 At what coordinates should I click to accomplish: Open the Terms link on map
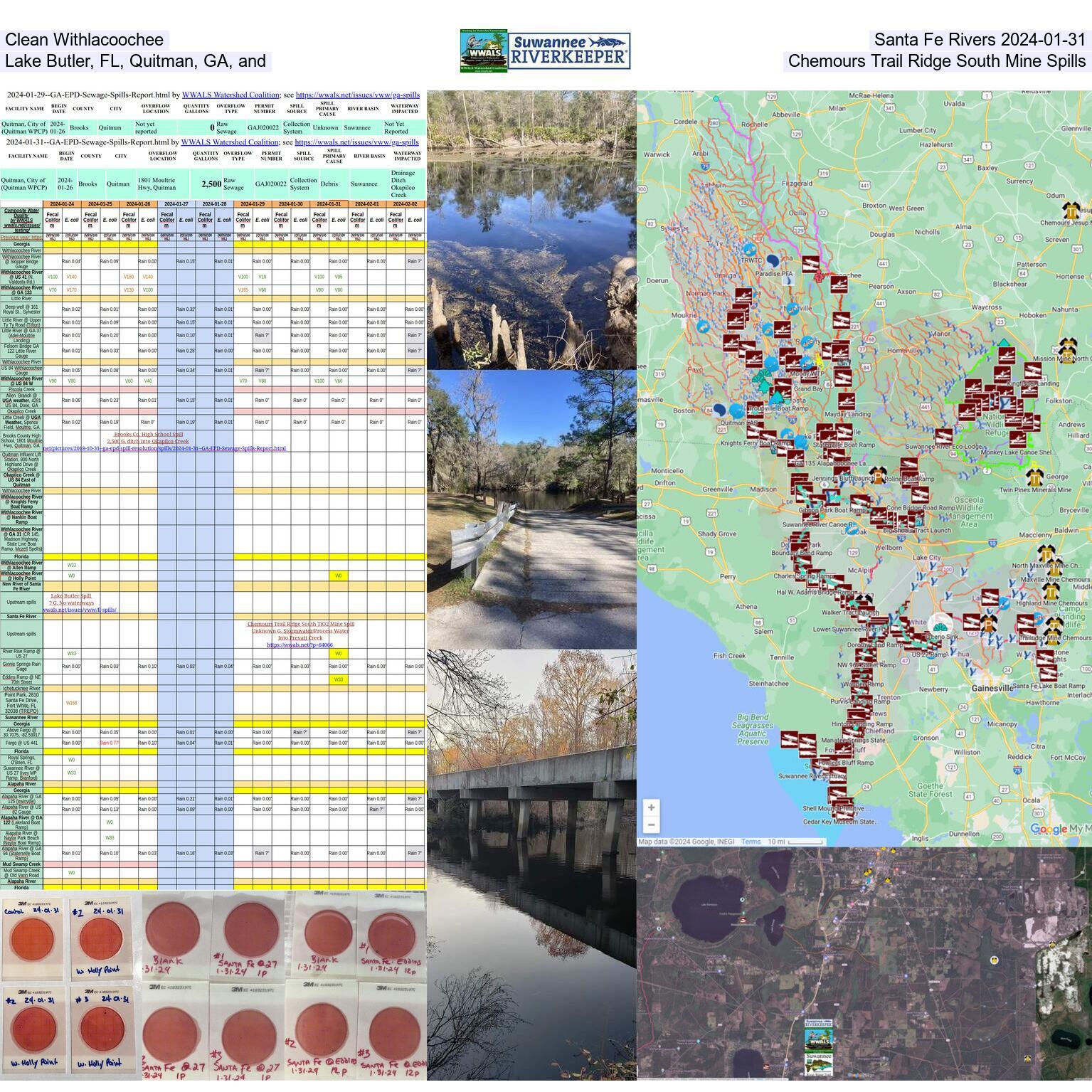(751, 842)
